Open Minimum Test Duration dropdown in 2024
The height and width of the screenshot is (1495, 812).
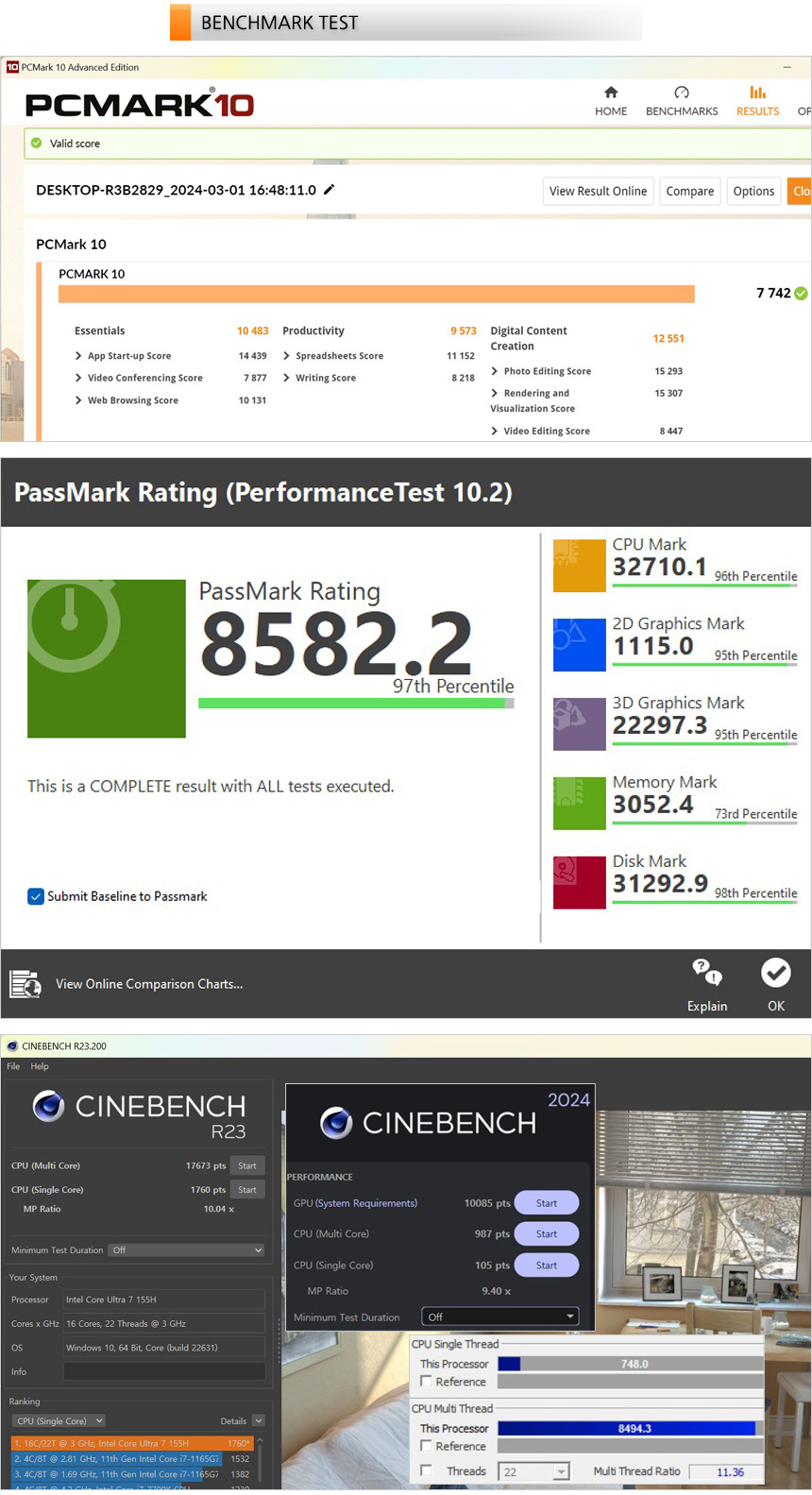(x=499, y=1317)
